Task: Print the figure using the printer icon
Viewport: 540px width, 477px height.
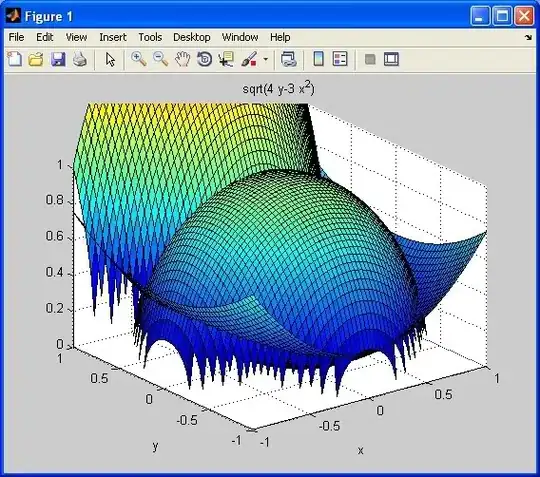Action: (80, 59)
